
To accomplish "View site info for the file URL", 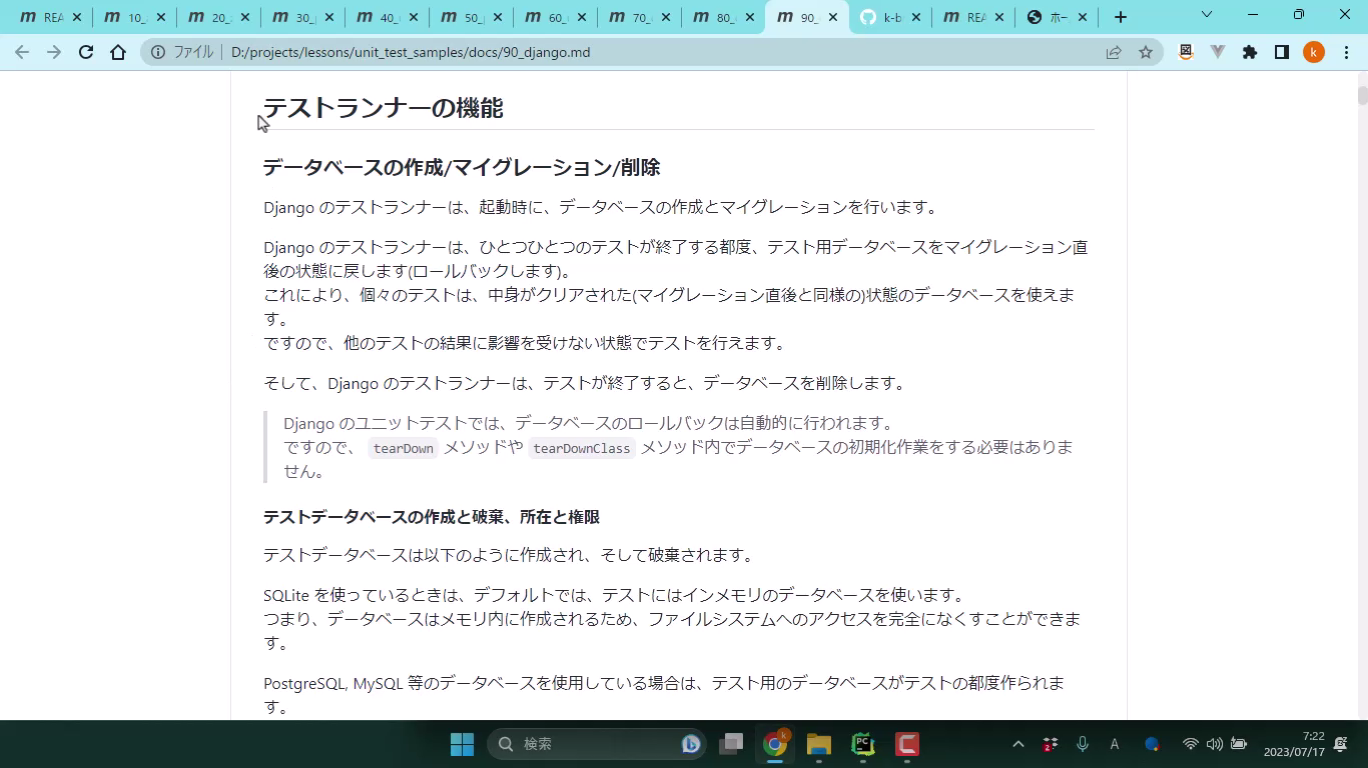I will [x=159, y=52].
